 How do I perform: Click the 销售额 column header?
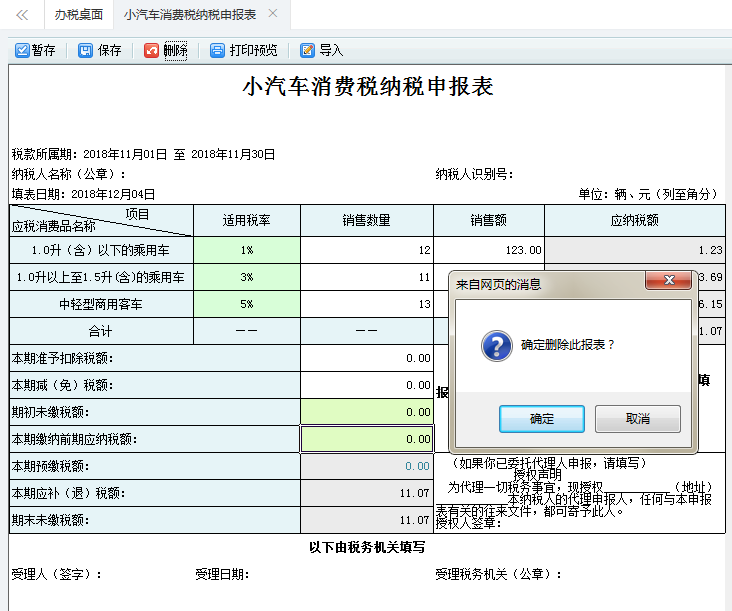(x=489, y=220)
